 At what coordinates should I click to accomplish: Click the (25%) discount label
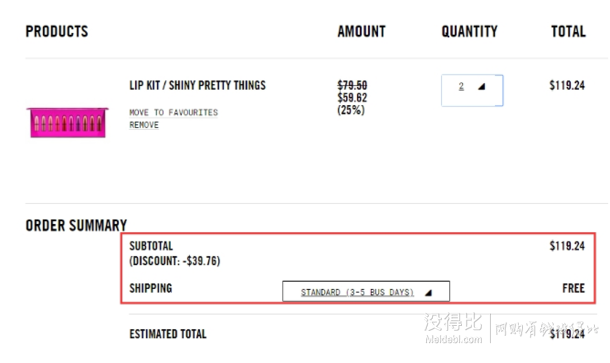pyautogui.click(x=351, y=110)
